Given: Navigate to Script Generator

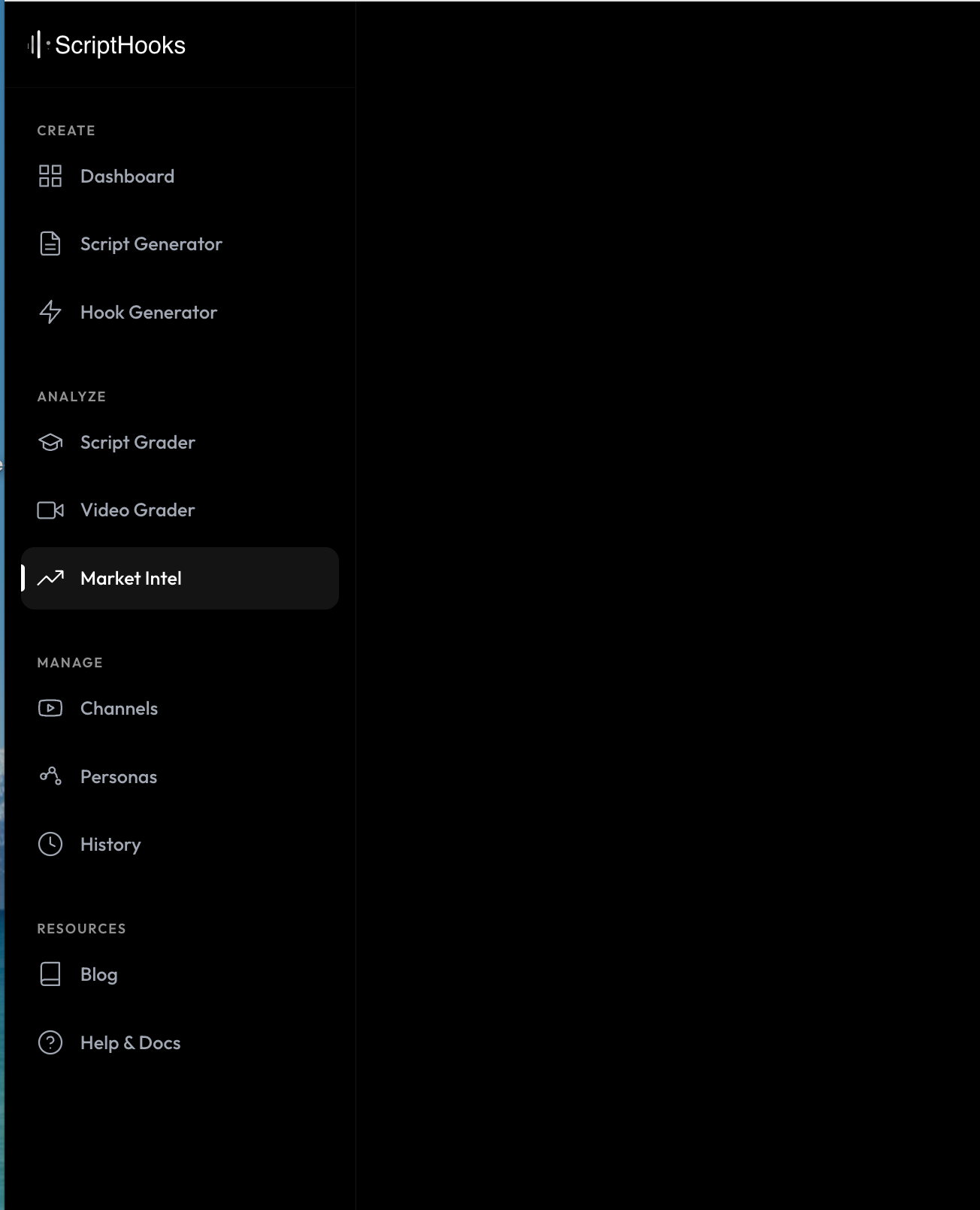Looking at the screenshot, I should pos(151,244).
